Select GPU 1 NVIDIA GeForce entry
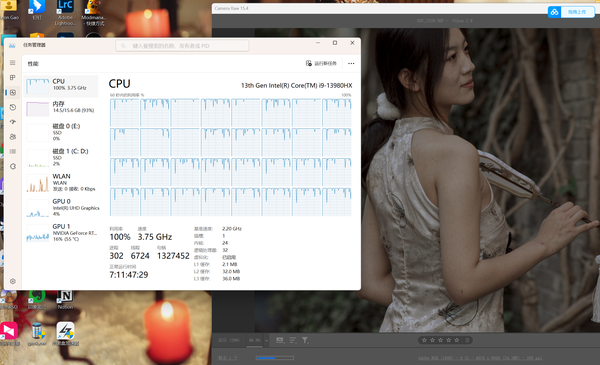 (x=61, y=233)
